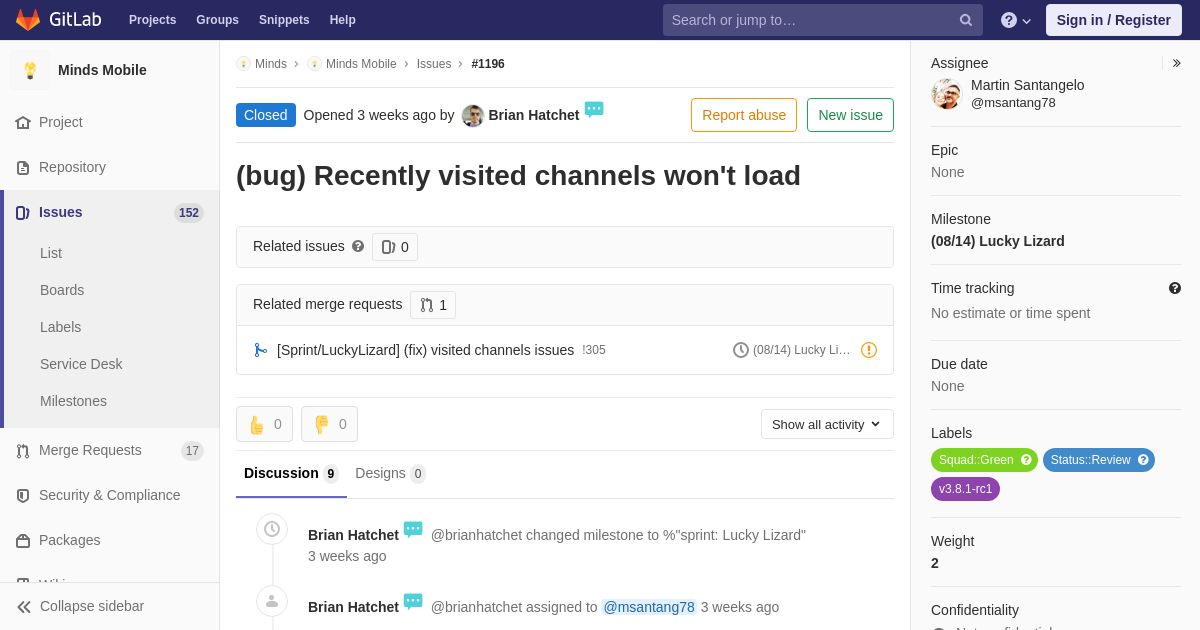
Task: Click the thumbs up emoji reaction
Action: click(x=264, y=424)
